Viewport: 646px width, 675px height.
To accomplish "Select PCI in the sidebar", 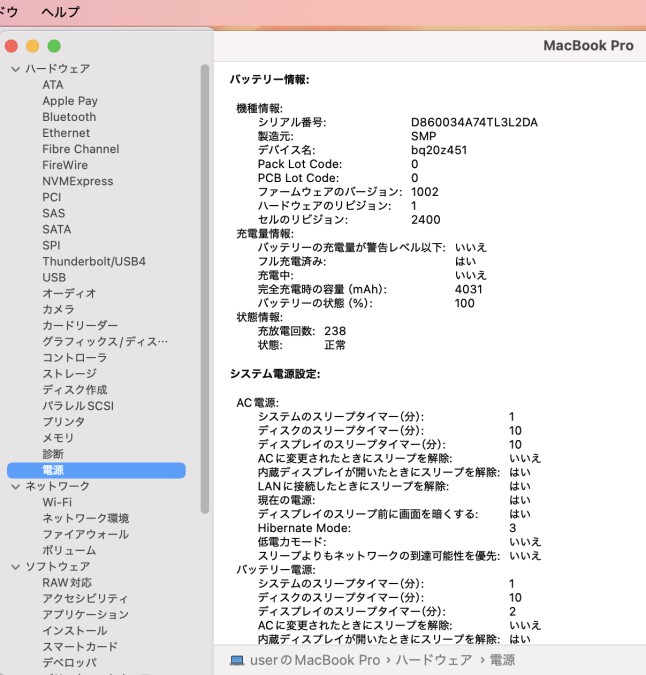I will coord(52,197).
